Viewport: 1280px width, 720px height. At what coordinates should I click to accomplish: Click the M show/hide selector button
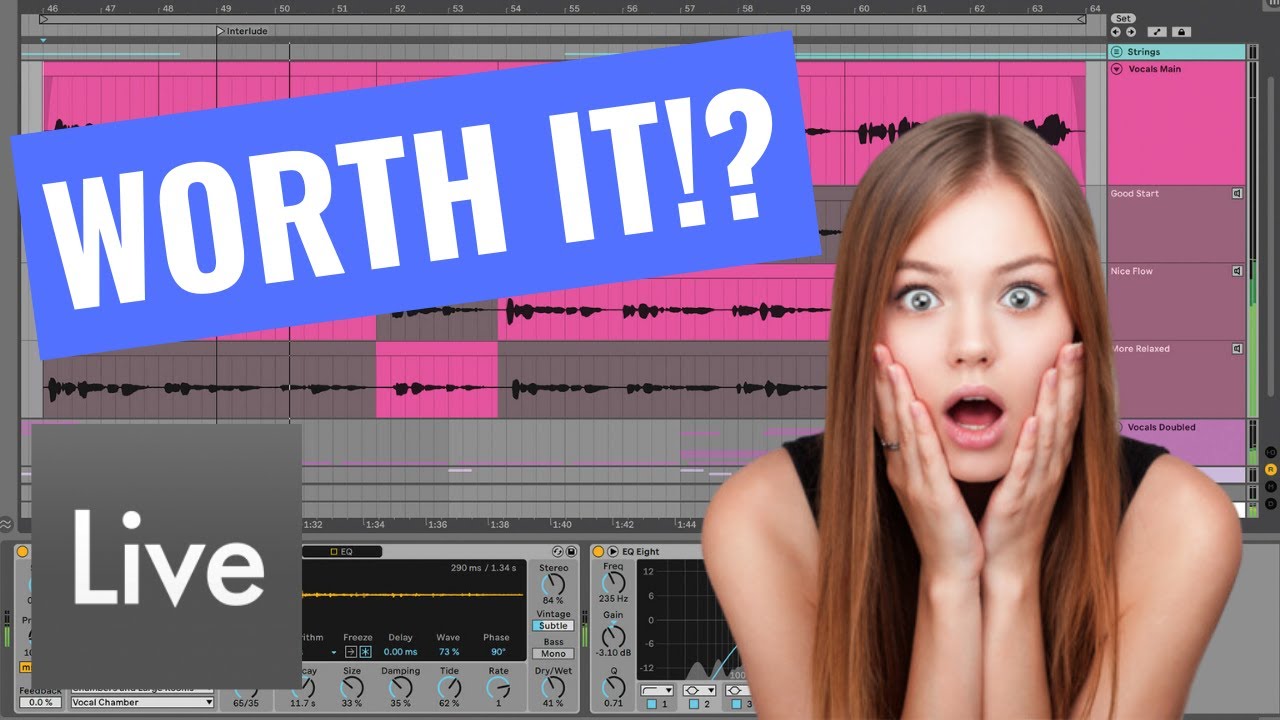[x=1271, y=486]
